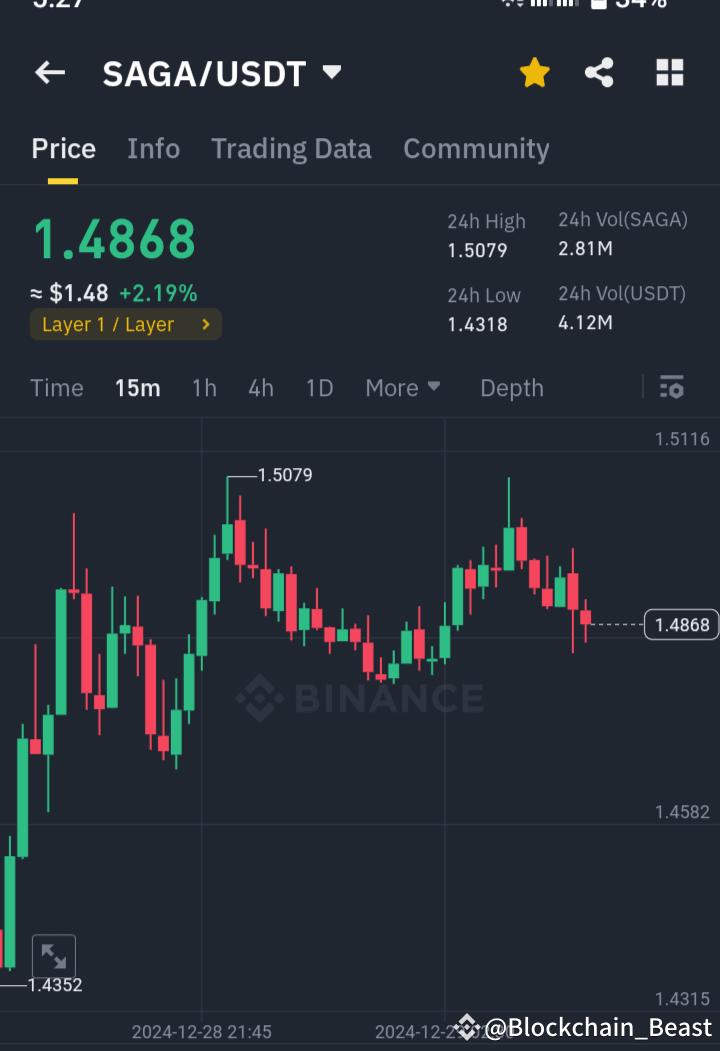Tap the green price display 1.4868
This screenshot has width=720, height=1051.
(113, 238)
